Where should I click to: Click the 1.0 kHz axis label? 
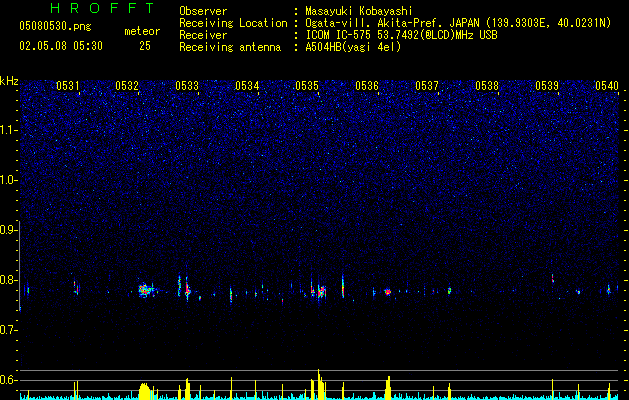[x=8, y=180]
